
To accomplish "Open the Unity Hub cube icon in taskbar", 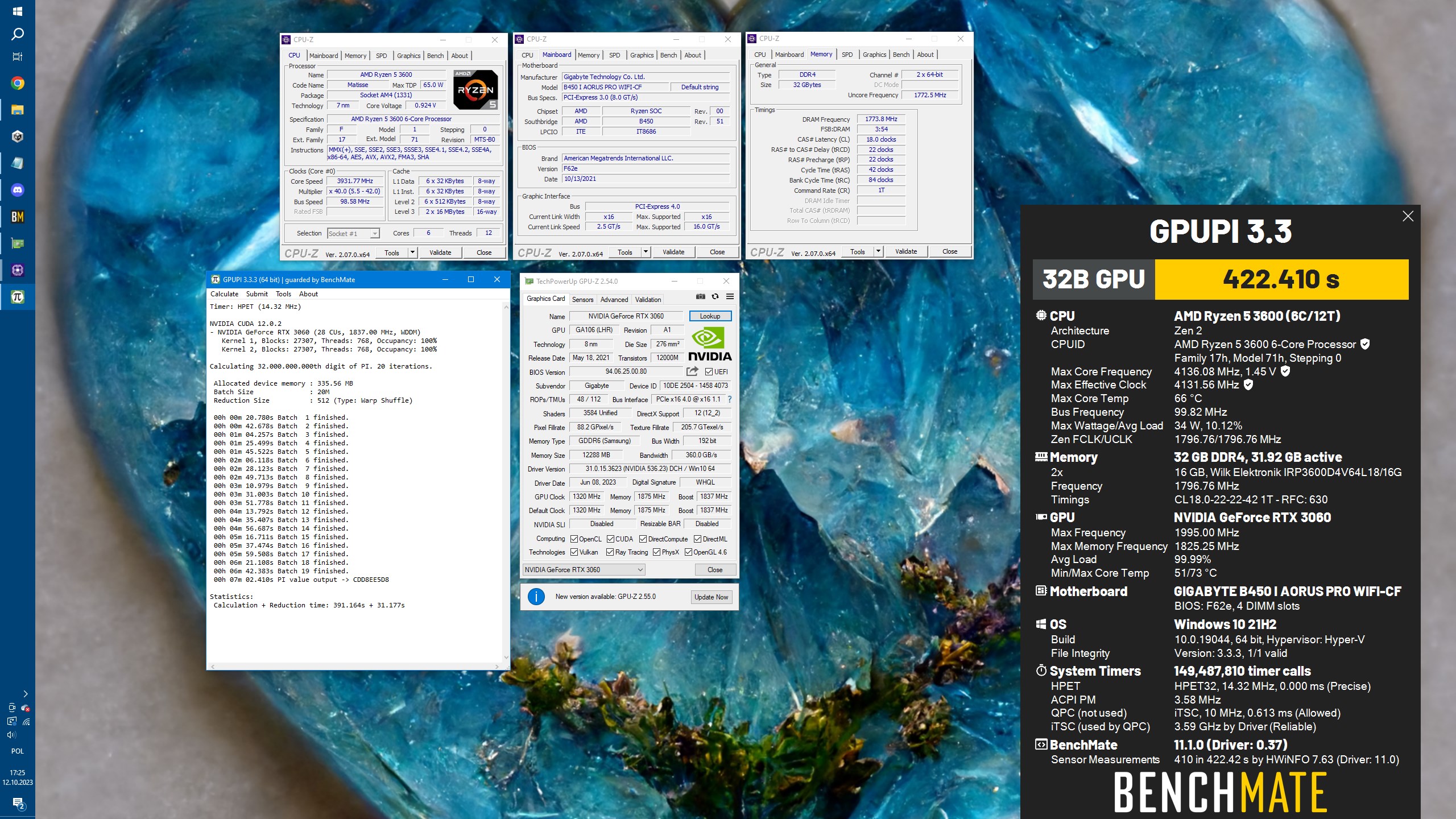I will point(18,136).
